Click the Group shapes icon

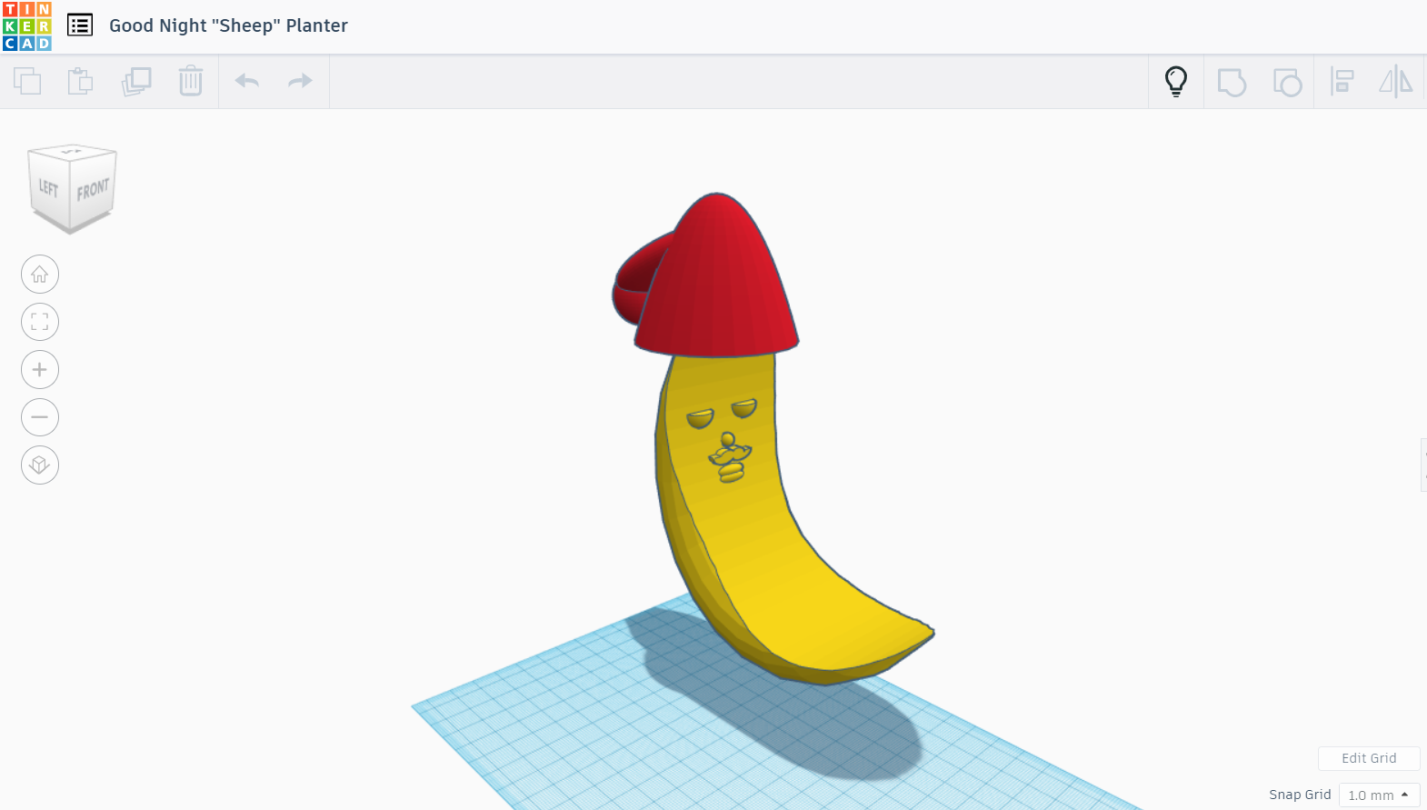tap(1231, 82)
